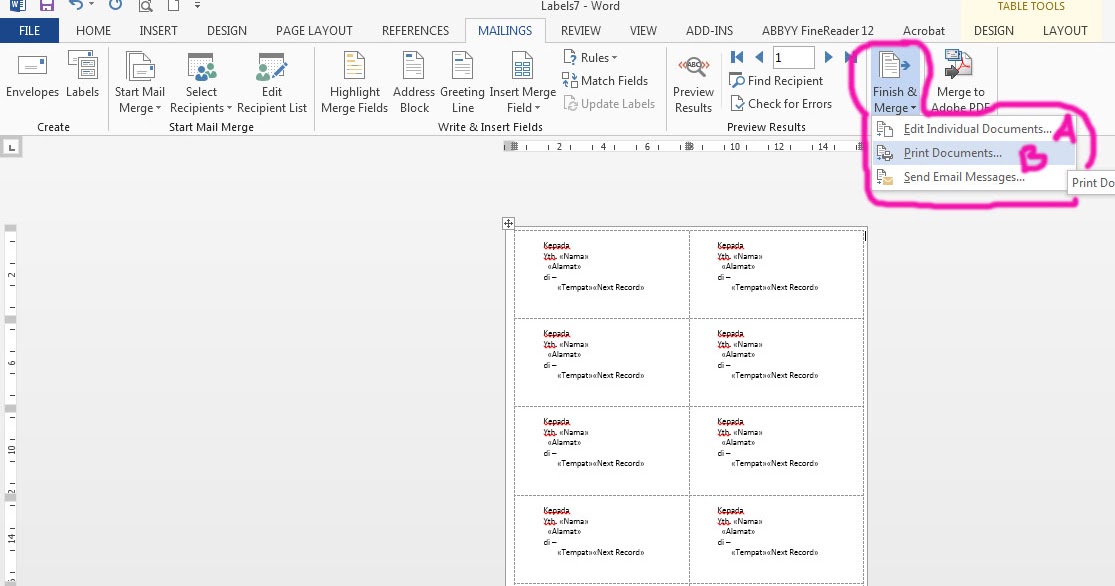Screen dimensions: 1115x586
Task: Click the vertical ruler at mark 6
Action: 11,363
